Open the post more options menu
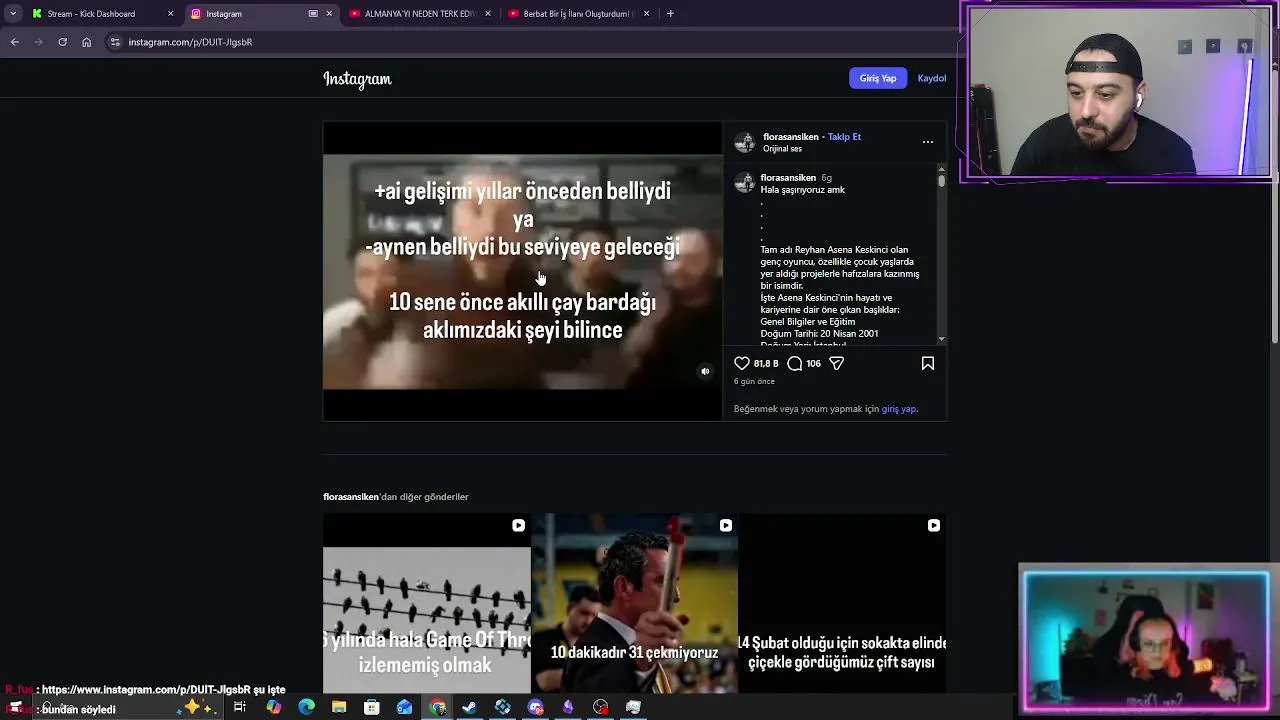This screenshot has height=720, width=1280. (x=928, y=142)
